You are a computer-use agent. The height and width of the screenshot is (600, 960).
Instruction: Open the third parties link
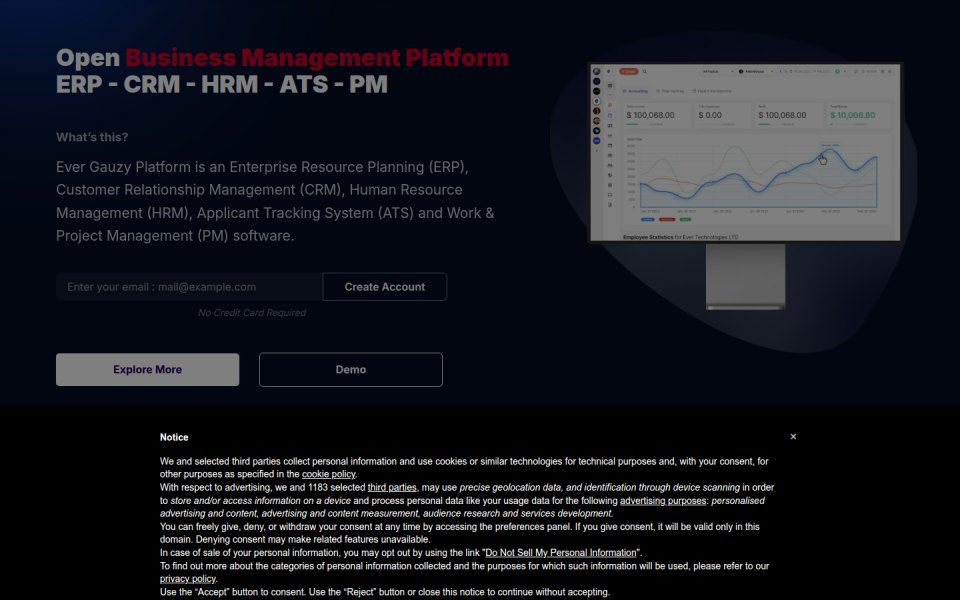pyautogui.click(x=392, y=487)
